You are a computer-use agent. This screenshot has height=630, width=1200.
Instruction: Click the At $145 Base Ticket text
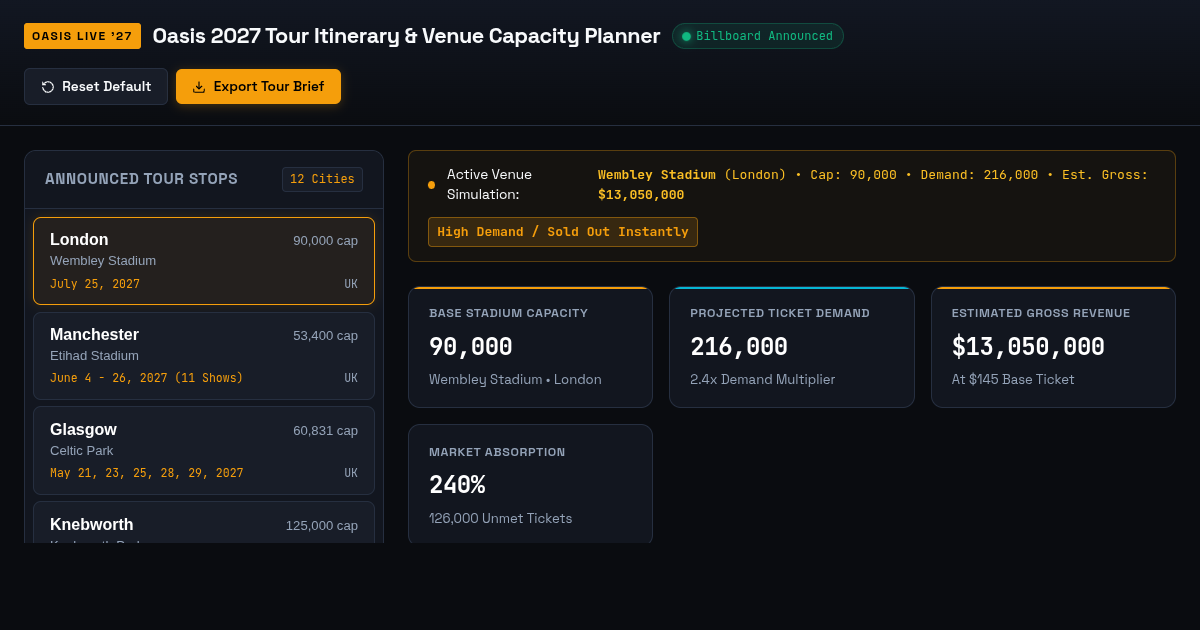[x=1013, y=379]
